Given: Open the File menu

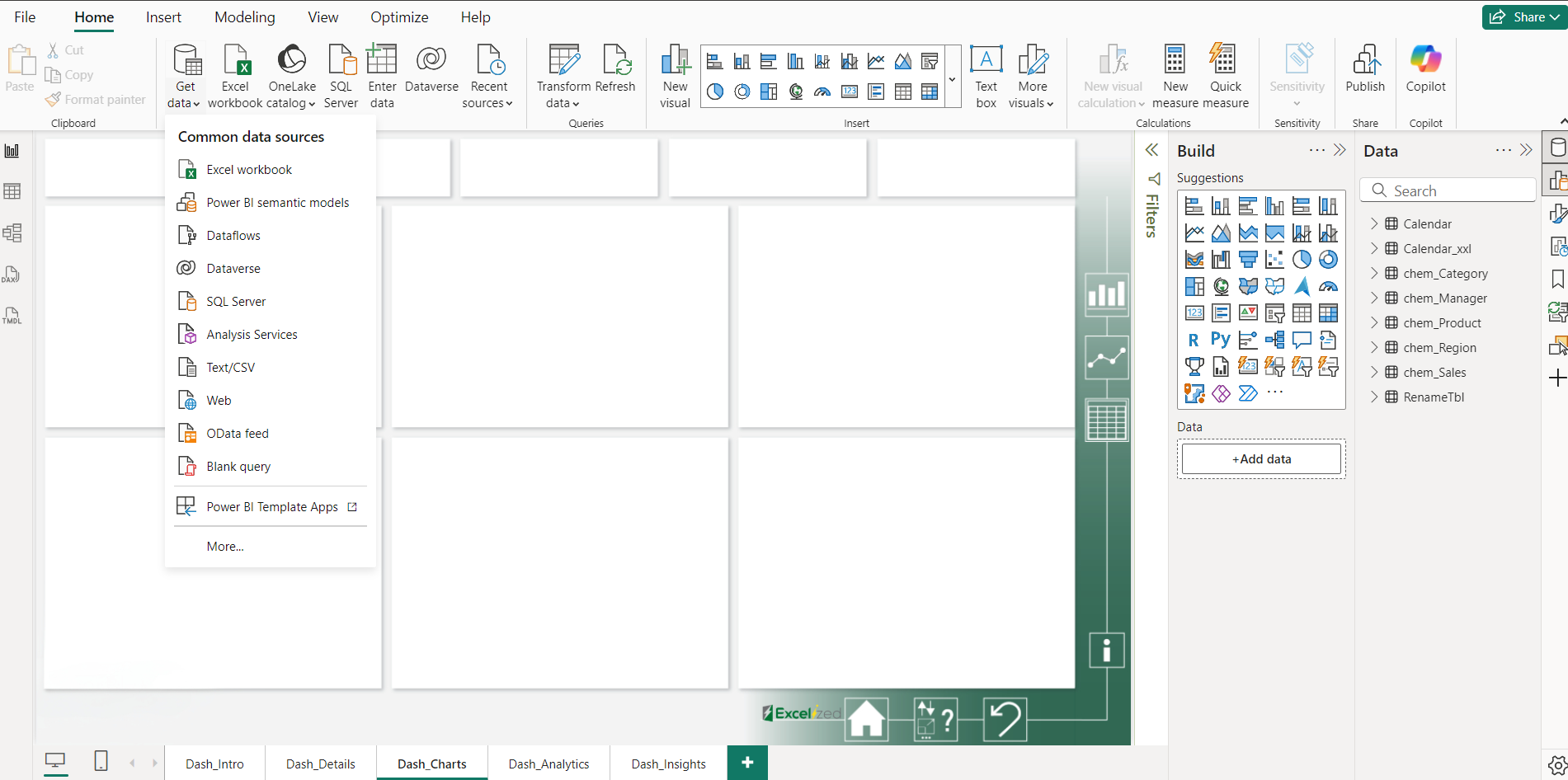Looking at the screenshot, I should tap(25, 17).
